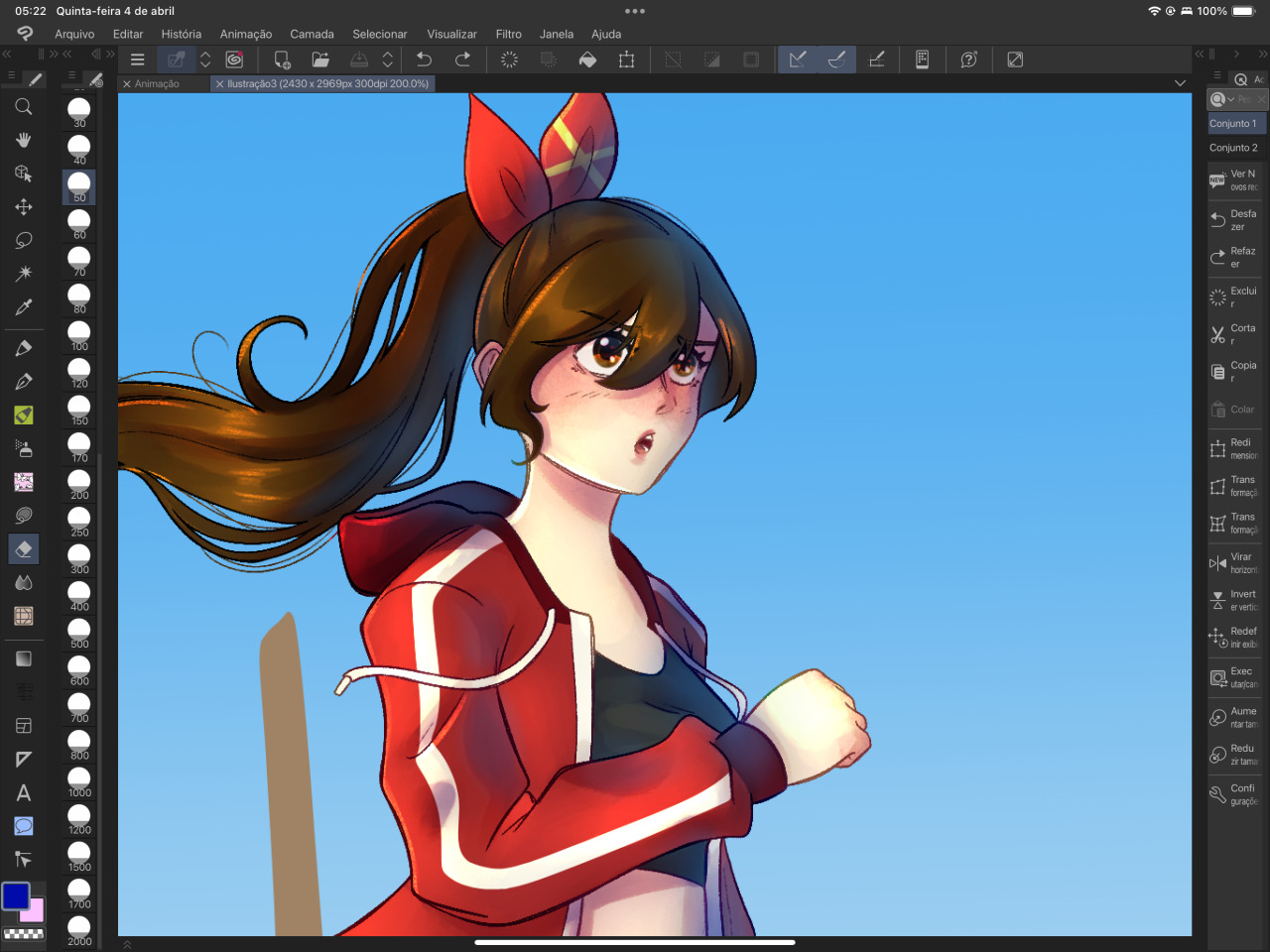
Task: Select the Move layer tool
Action: click(x=24, y=206)
